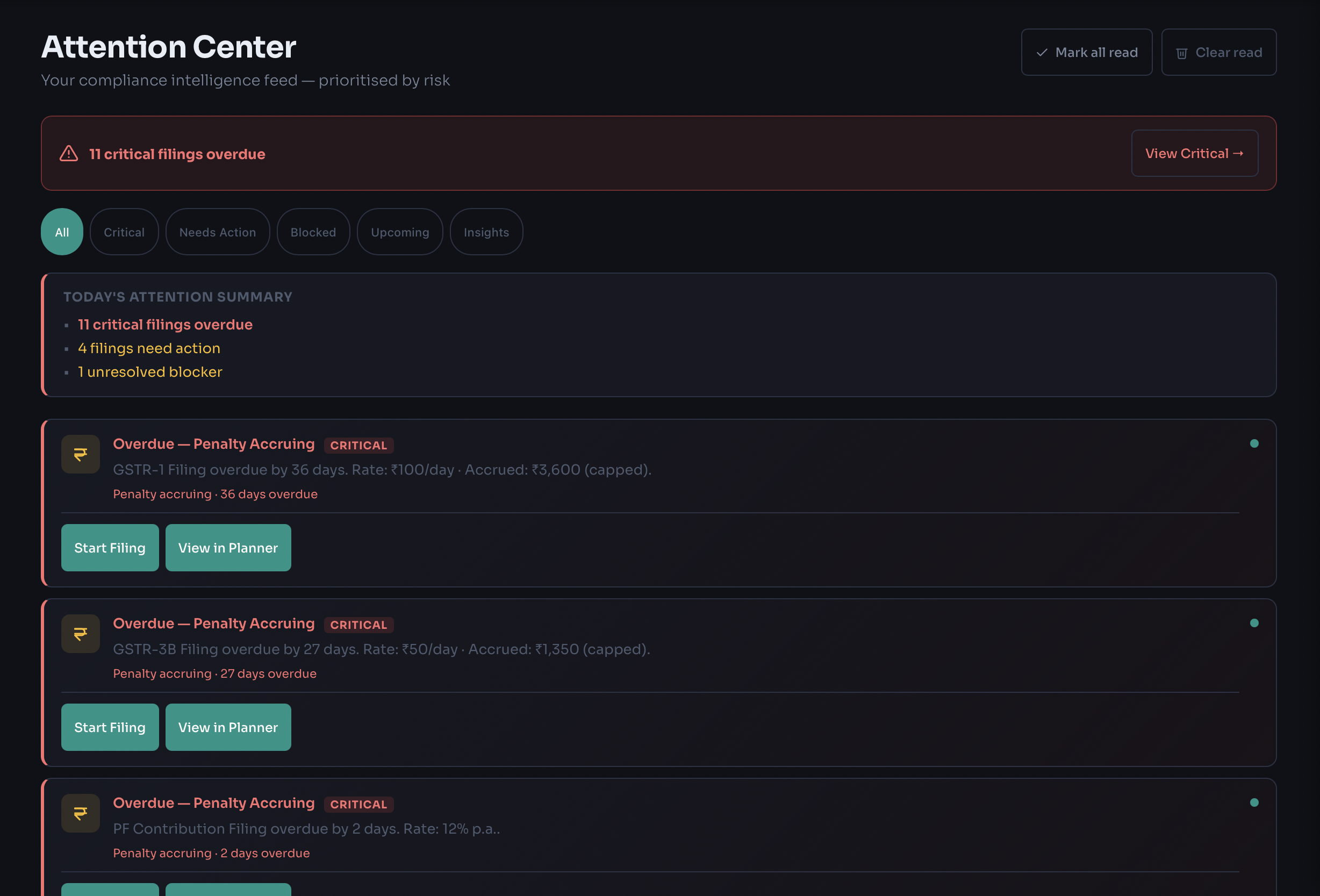Screen dimensions: 1320x896
Task: Click the unread dot on the GSTR-3B card
Action: tap(1254, 623)
